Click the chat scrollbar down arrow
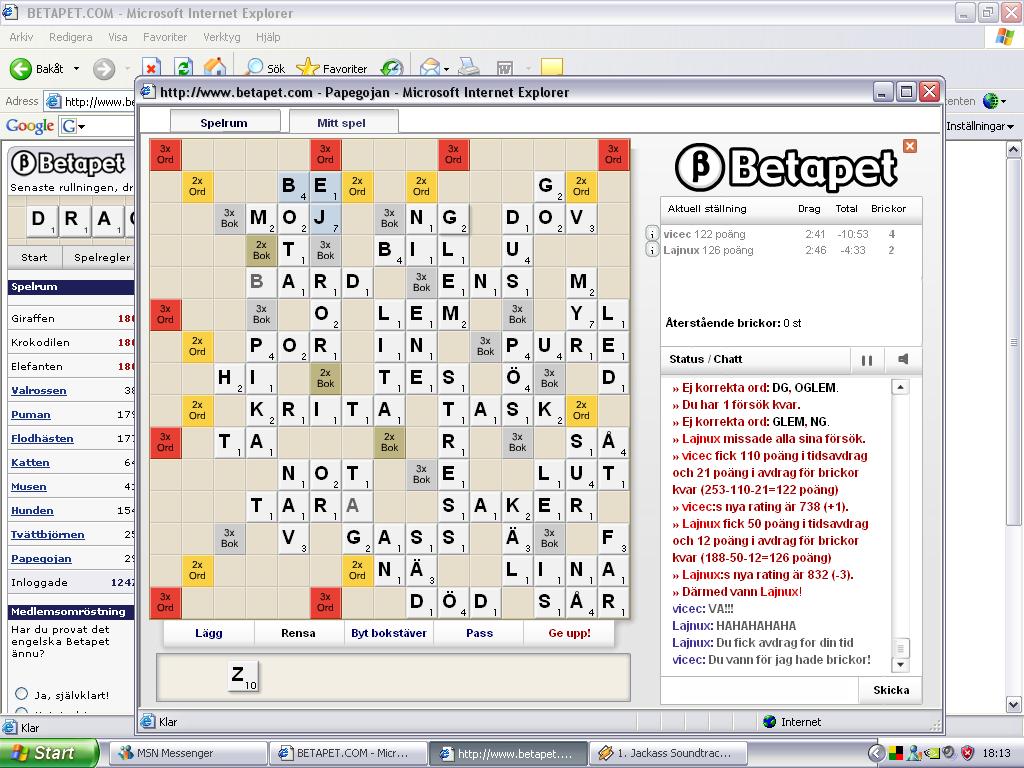Image resolution: width=1024 pixels, height=768 pixels. point(900,665)
